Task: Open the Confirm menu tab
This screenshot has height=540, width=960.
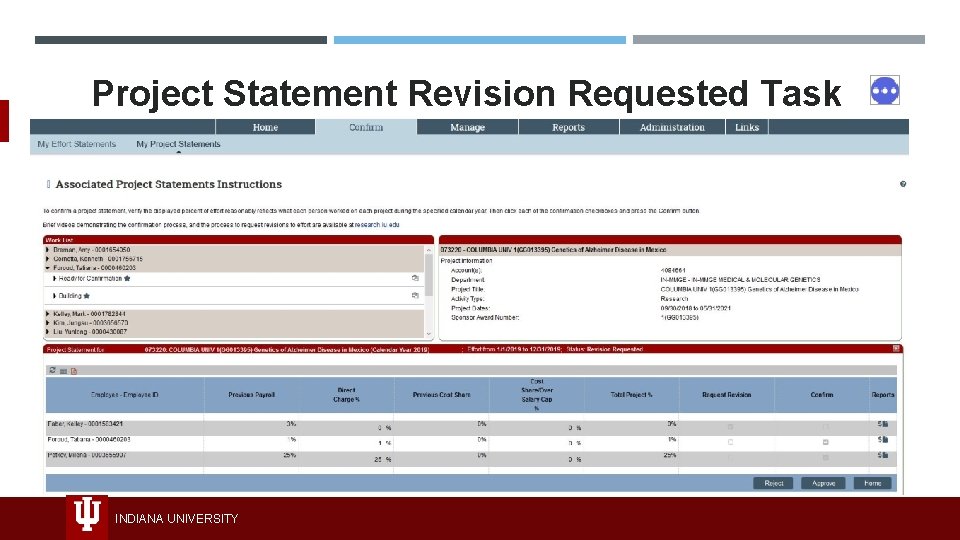Action: coord(366,127)
